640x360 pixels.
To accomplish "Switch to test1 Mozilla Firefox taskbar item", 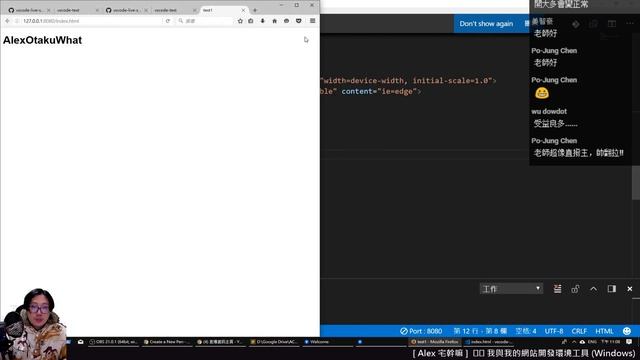I will pyautogui.click(x=435, y=342).
